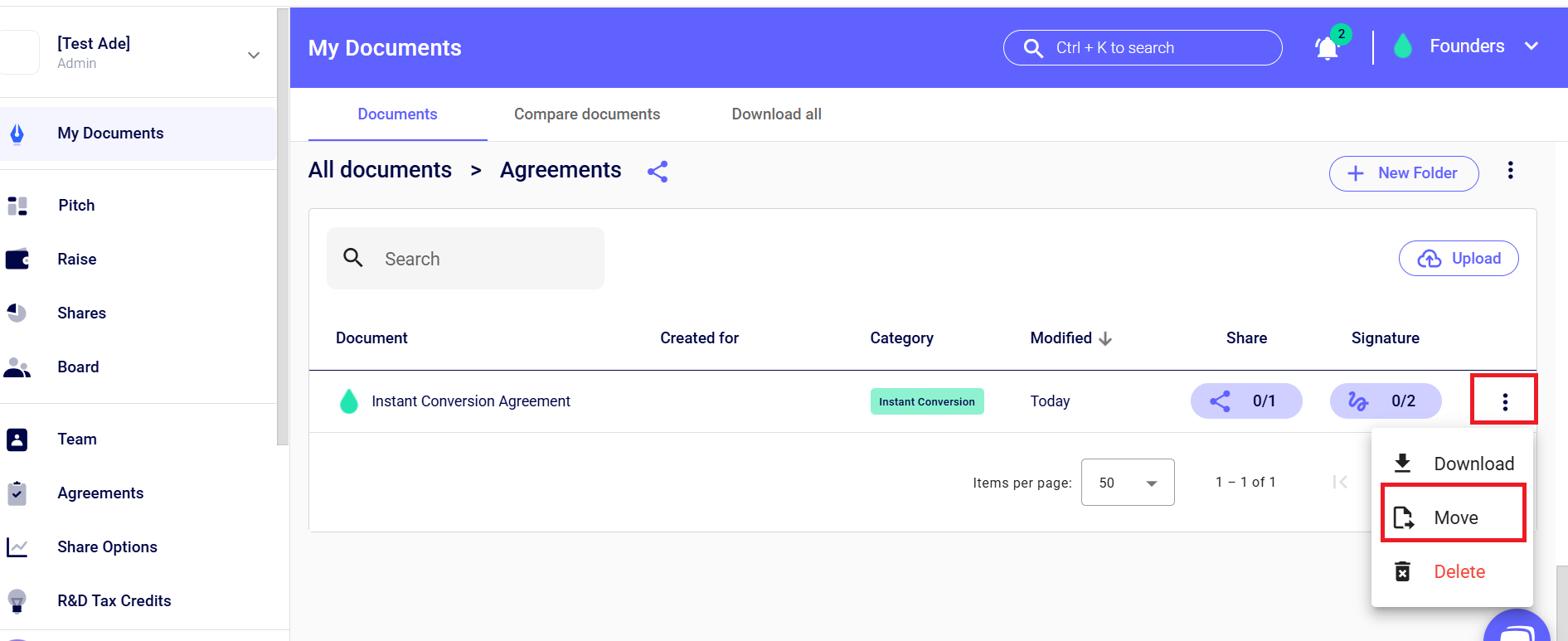1568x641 pixels.
Task: Click the Shares pie chart icon
Action: [17, 313]
